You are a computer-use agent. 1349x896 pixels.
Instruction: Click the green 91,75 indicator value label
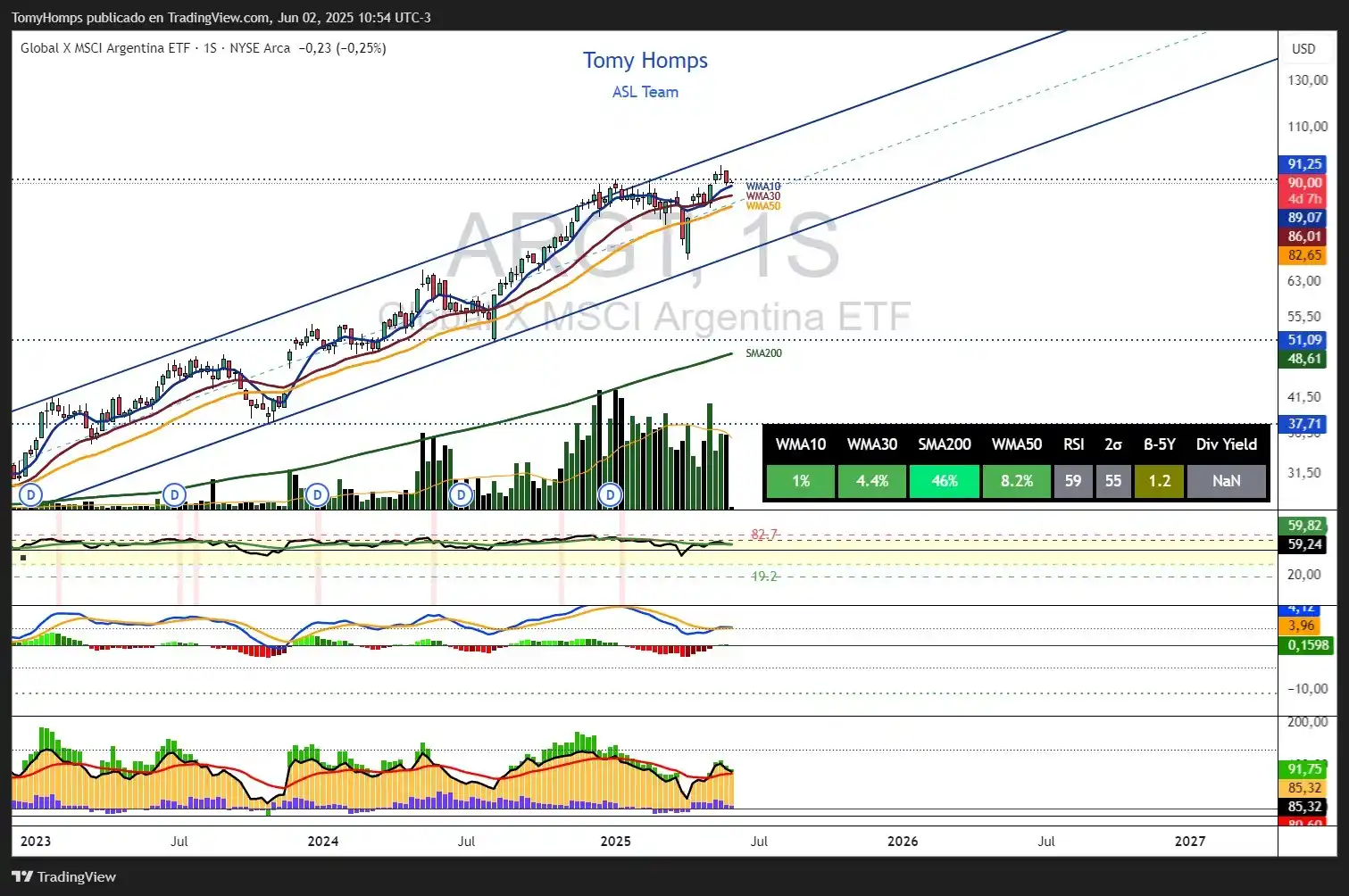[x=1303, y=769]
